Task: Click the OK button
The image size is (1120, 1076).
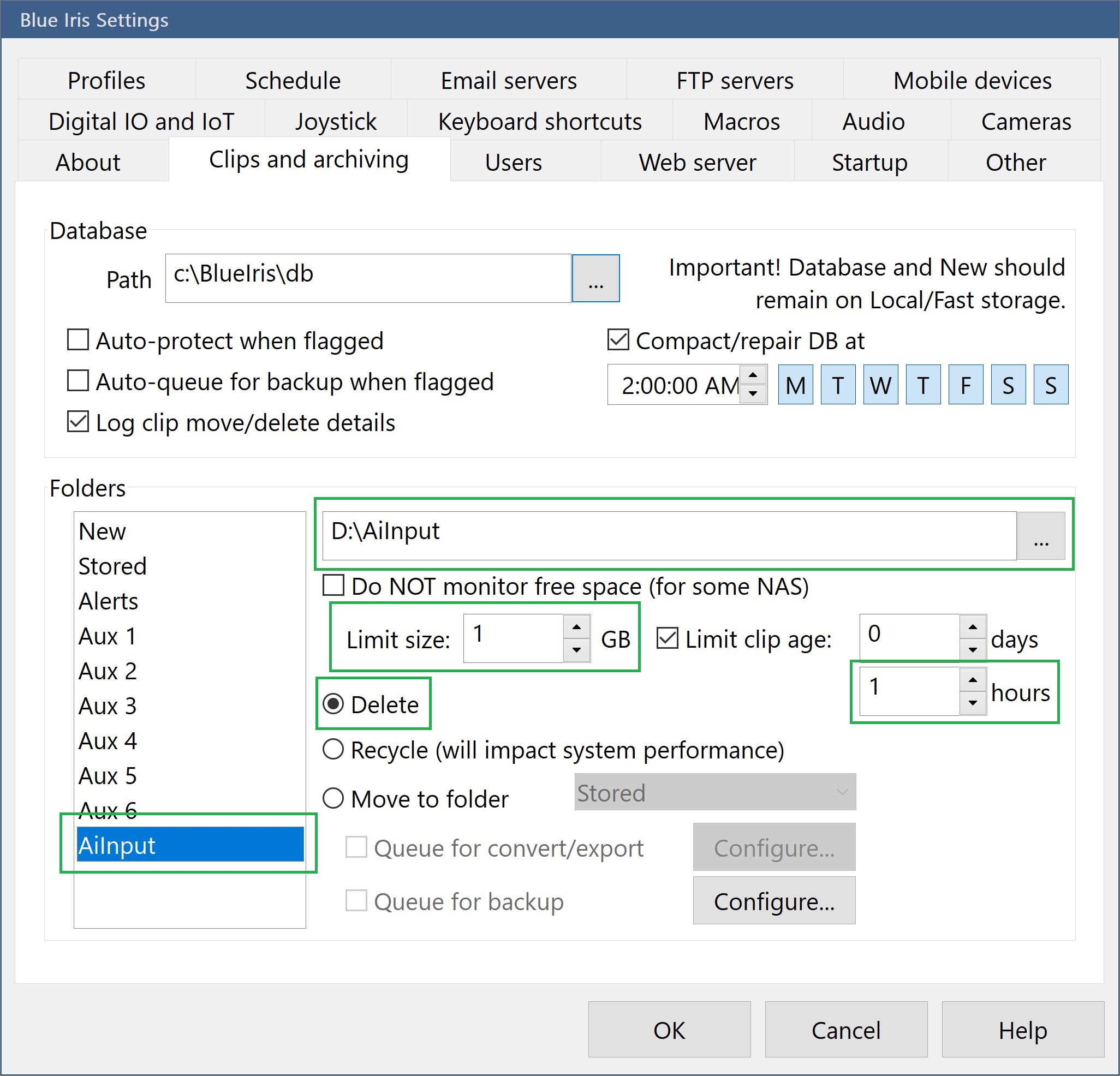Action: click(x=669, y=1029)
